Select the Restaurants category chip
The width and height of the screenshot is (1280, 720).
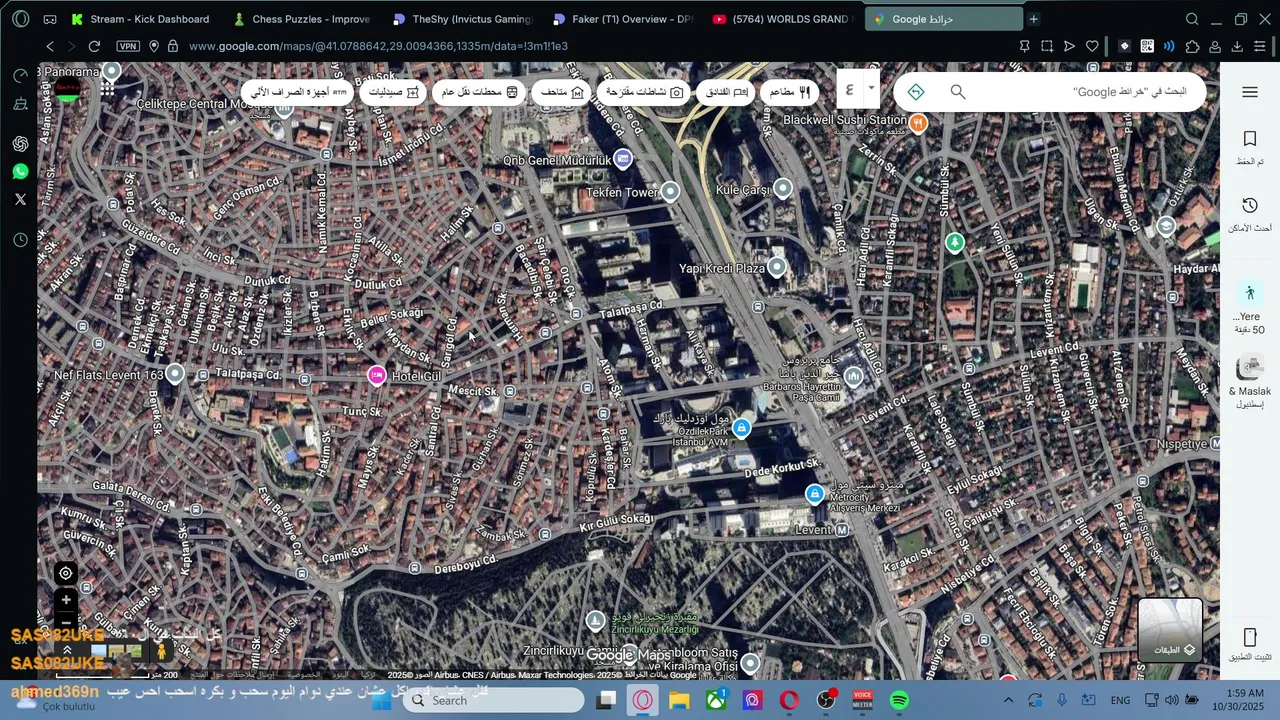pos(790,92)
